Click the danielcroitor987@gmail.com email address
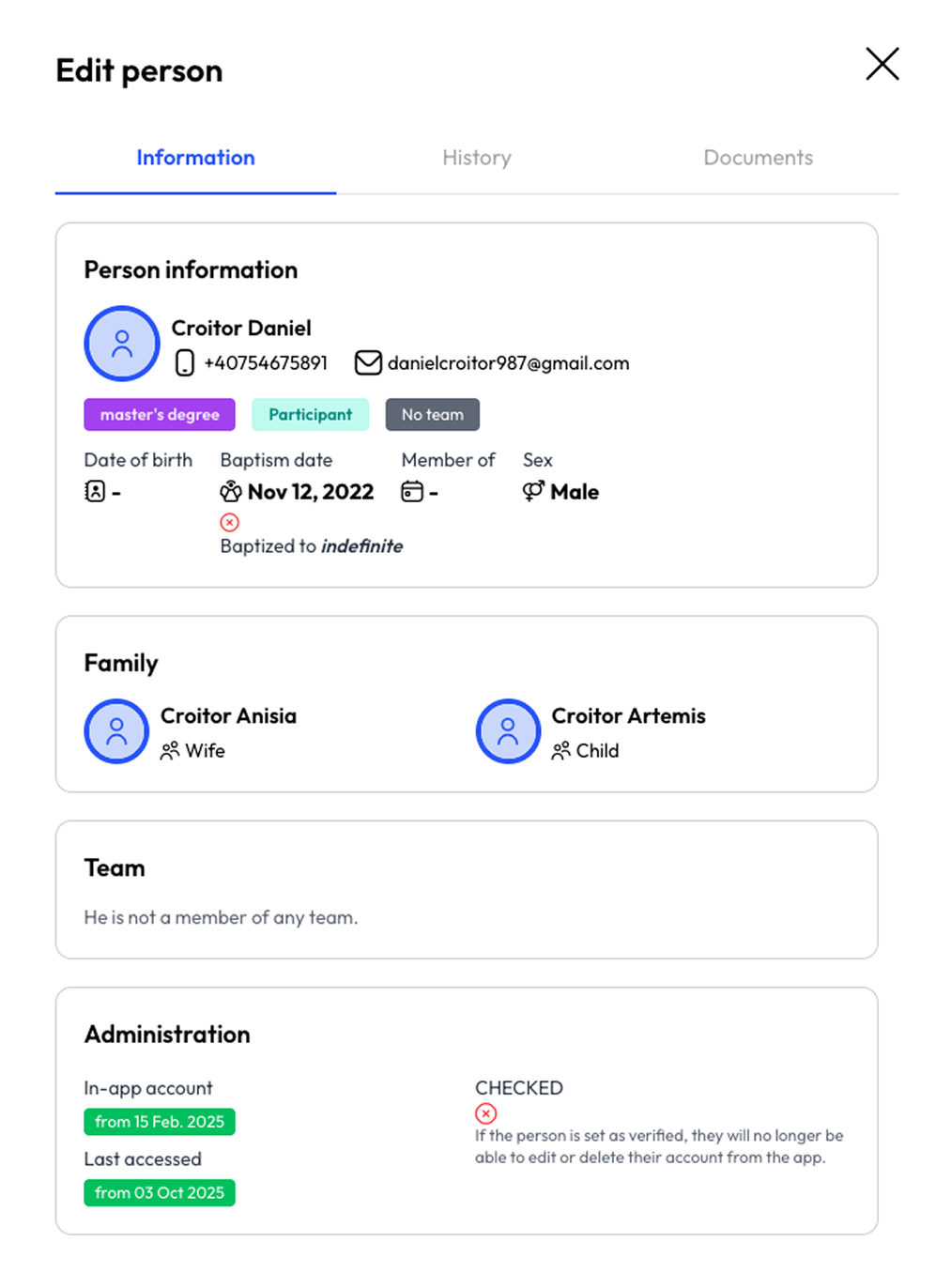936x1288 pixels. 508,363
